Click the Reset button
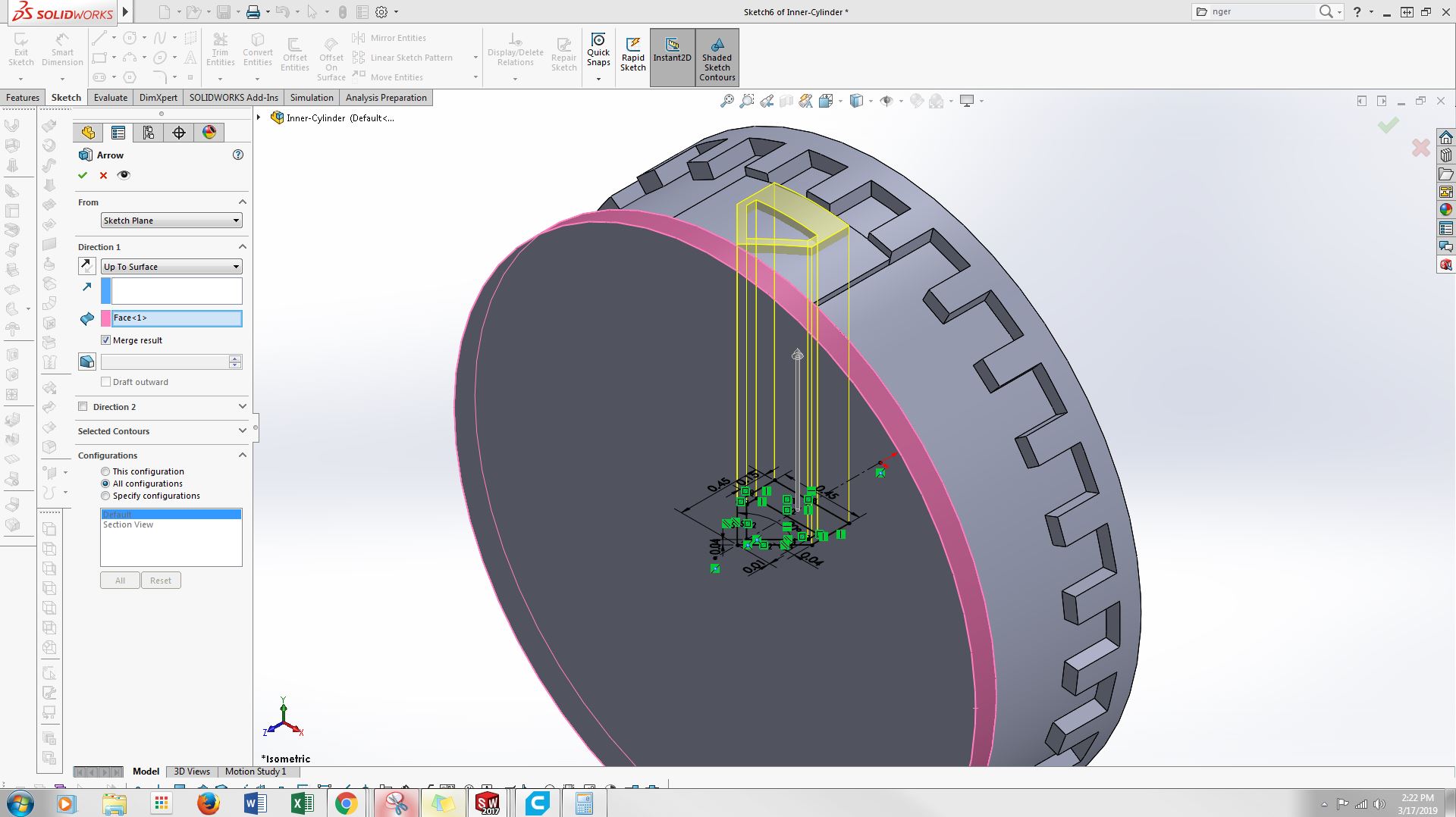The width and height of the screenshot is (1456, 817). pos(161,581)
